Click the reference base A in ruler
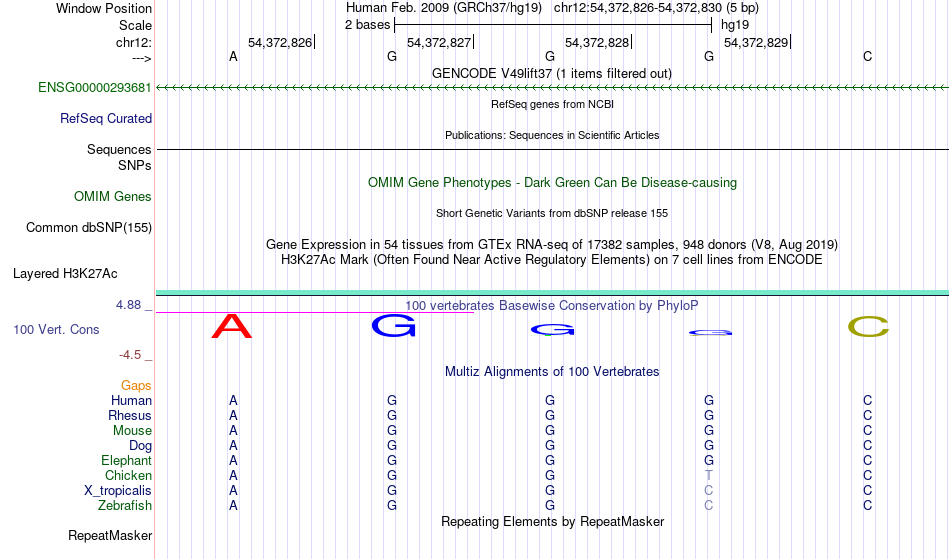Image resolution: width=950 pixels, height=559 pixels. tap(233, 57)
